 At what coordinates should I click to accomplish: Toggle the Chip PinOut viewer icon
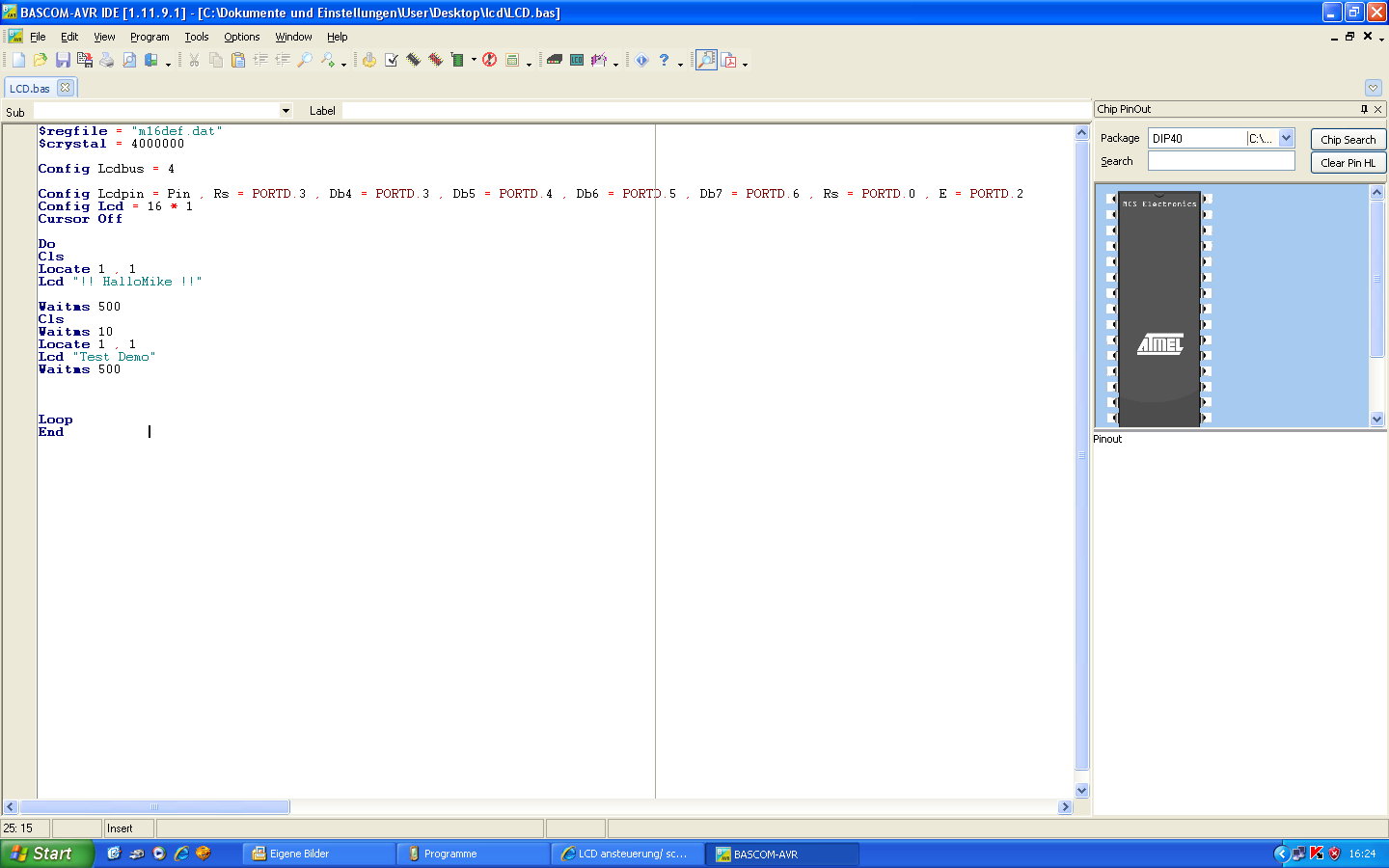pos(707,60)
